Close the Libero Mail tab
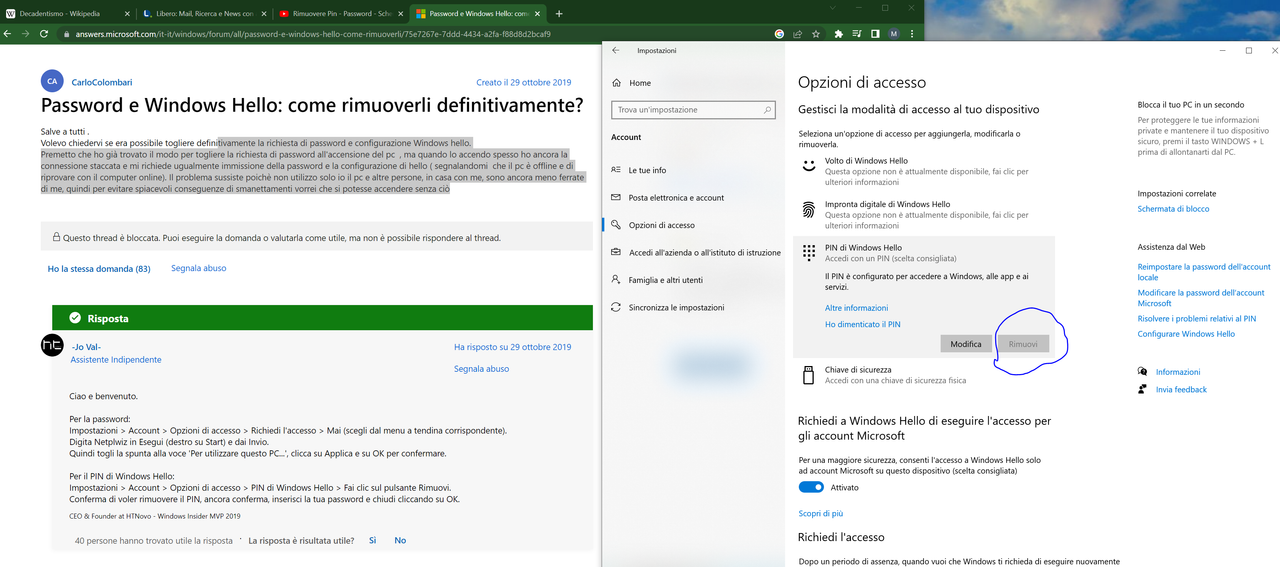The width and height of the screenshot is (1280, 567). [263, 14]
